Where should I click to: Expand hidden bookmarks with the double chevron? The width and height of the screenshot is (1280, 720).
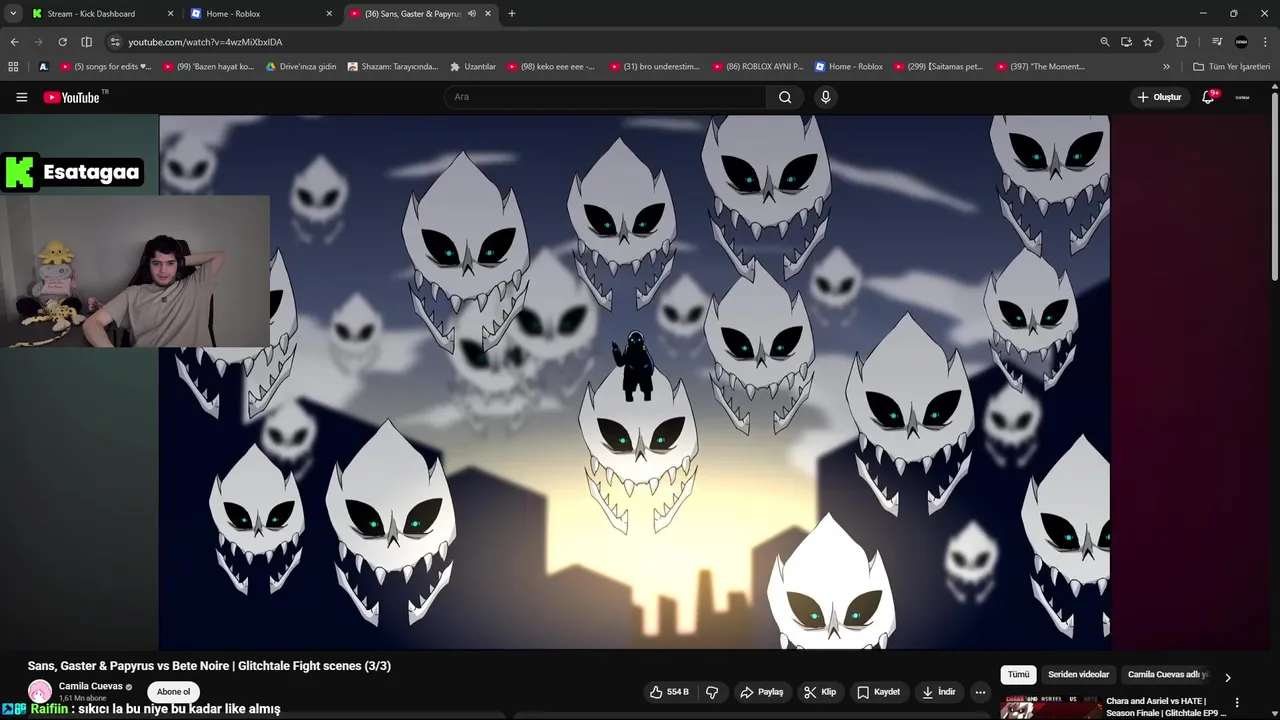click(1166, 67)
